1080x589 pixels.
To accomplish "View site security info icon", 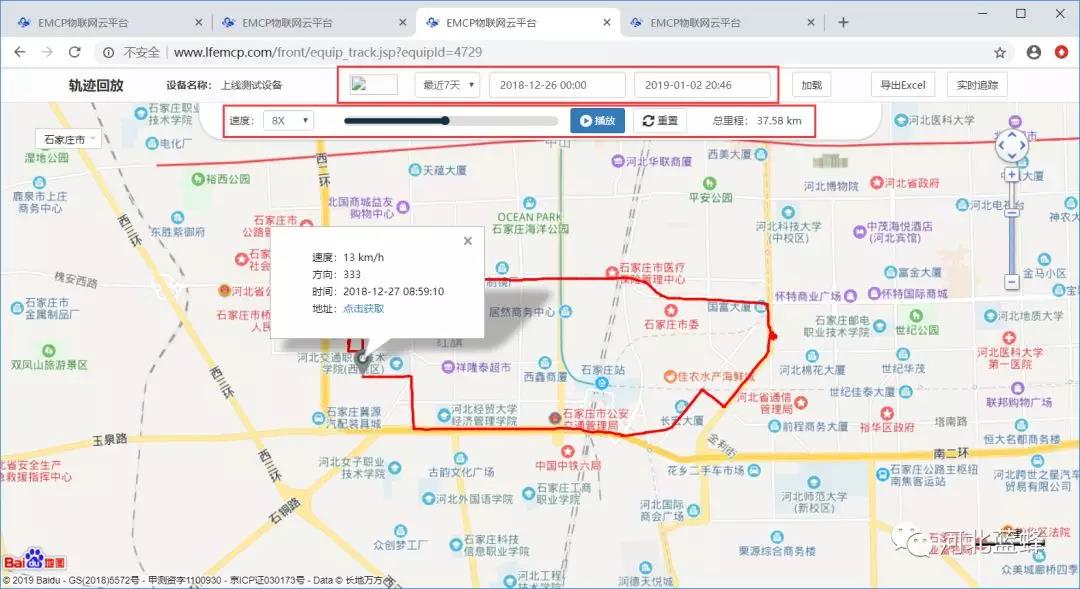I will tap(108, 52).
